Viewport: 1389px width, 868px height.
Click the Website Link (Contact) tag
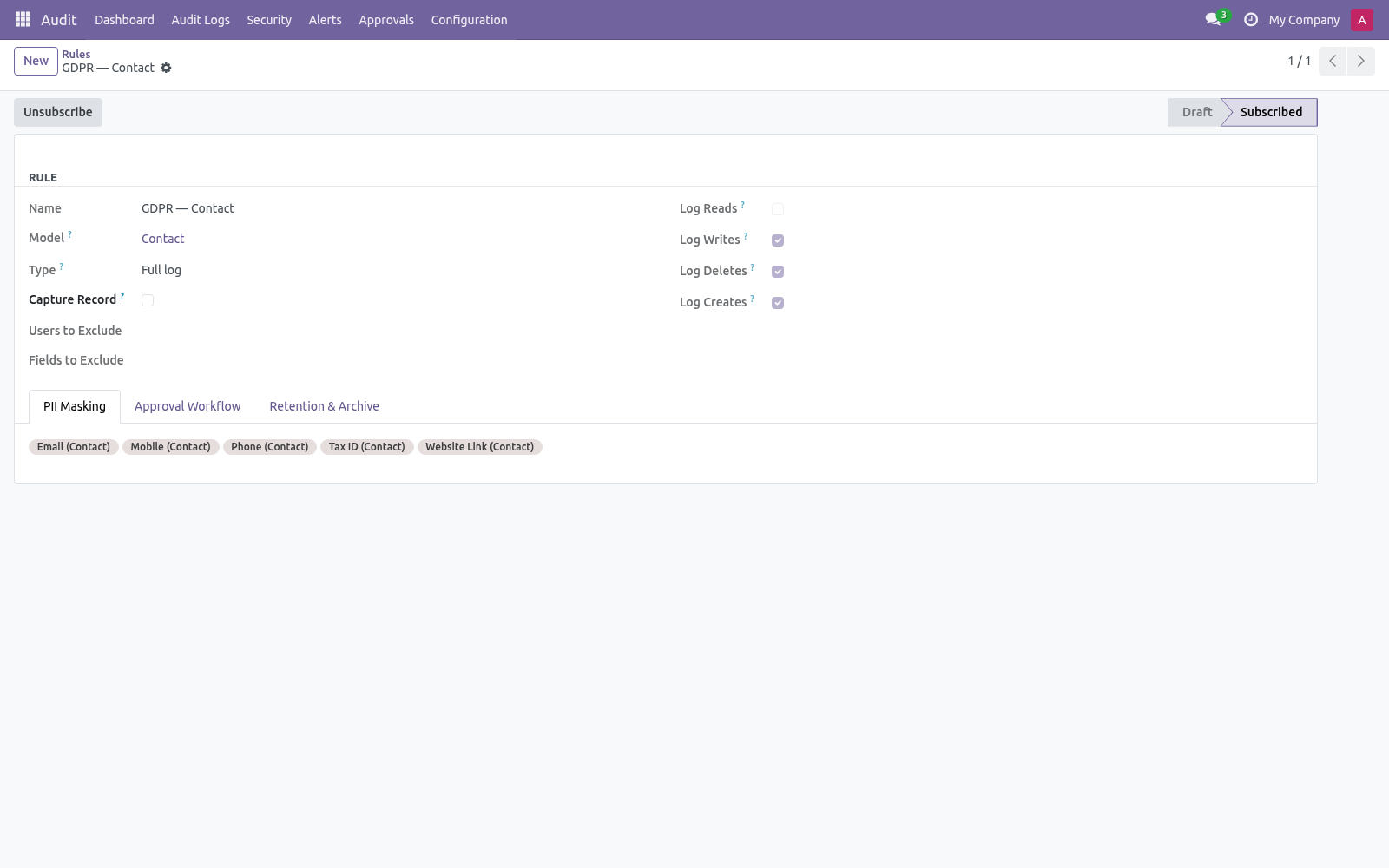click(x=480, y=447)
